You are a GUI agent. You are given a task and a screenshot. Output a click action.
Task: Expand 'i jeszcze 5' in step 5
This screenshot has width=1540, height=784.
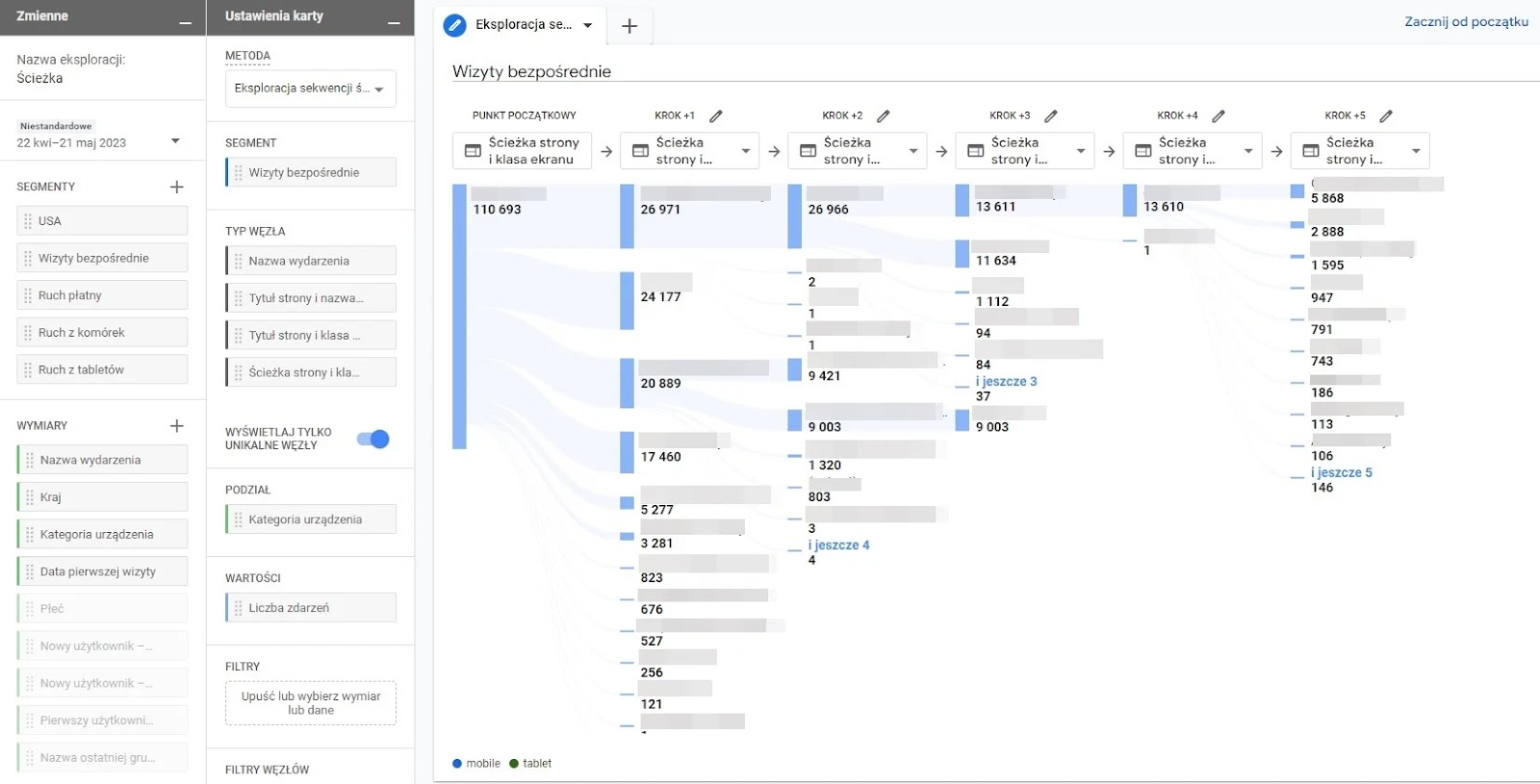pyautogui.click(x=1342, y=472)
